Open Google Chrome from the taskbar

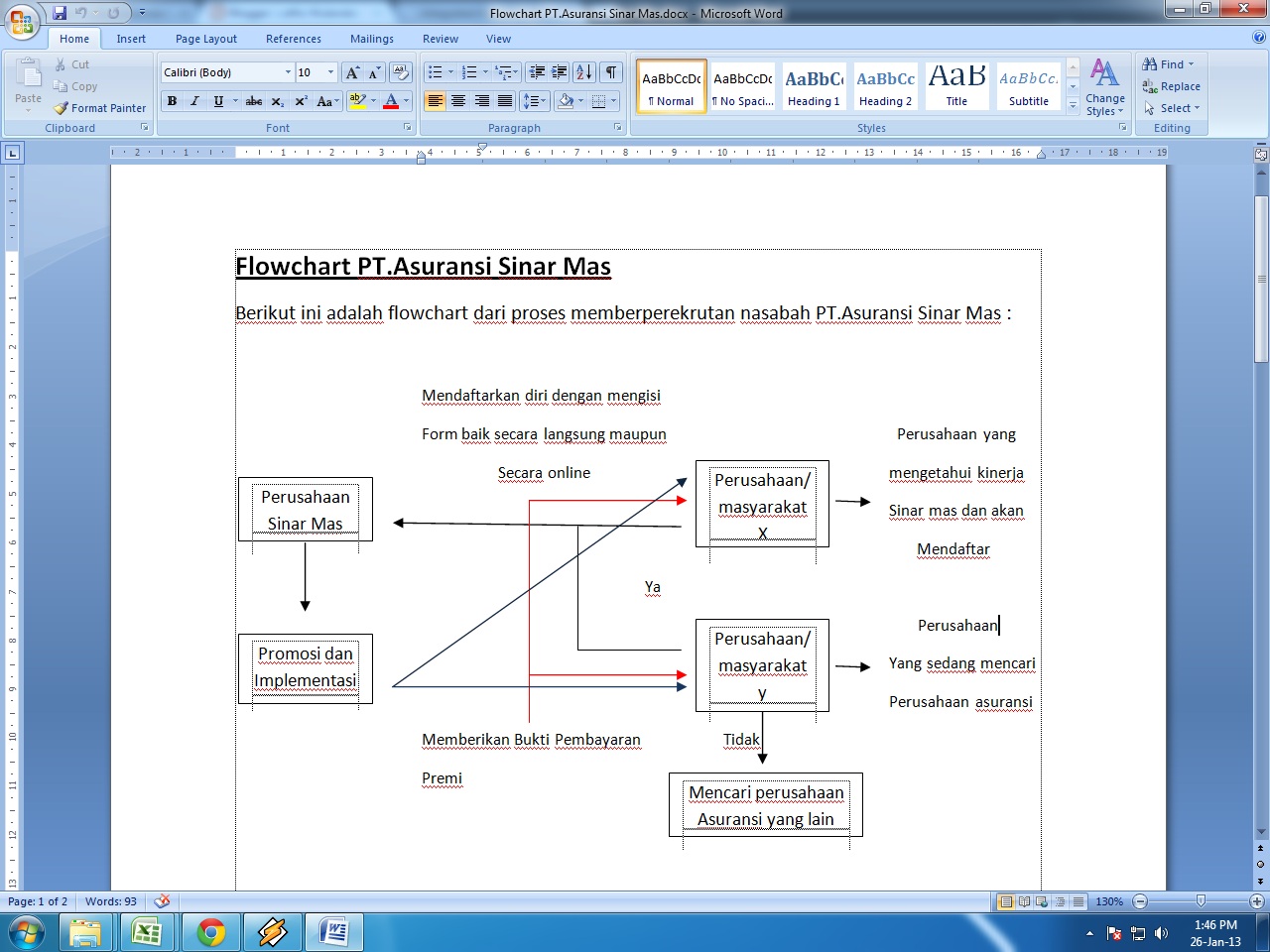pos(210,933)
